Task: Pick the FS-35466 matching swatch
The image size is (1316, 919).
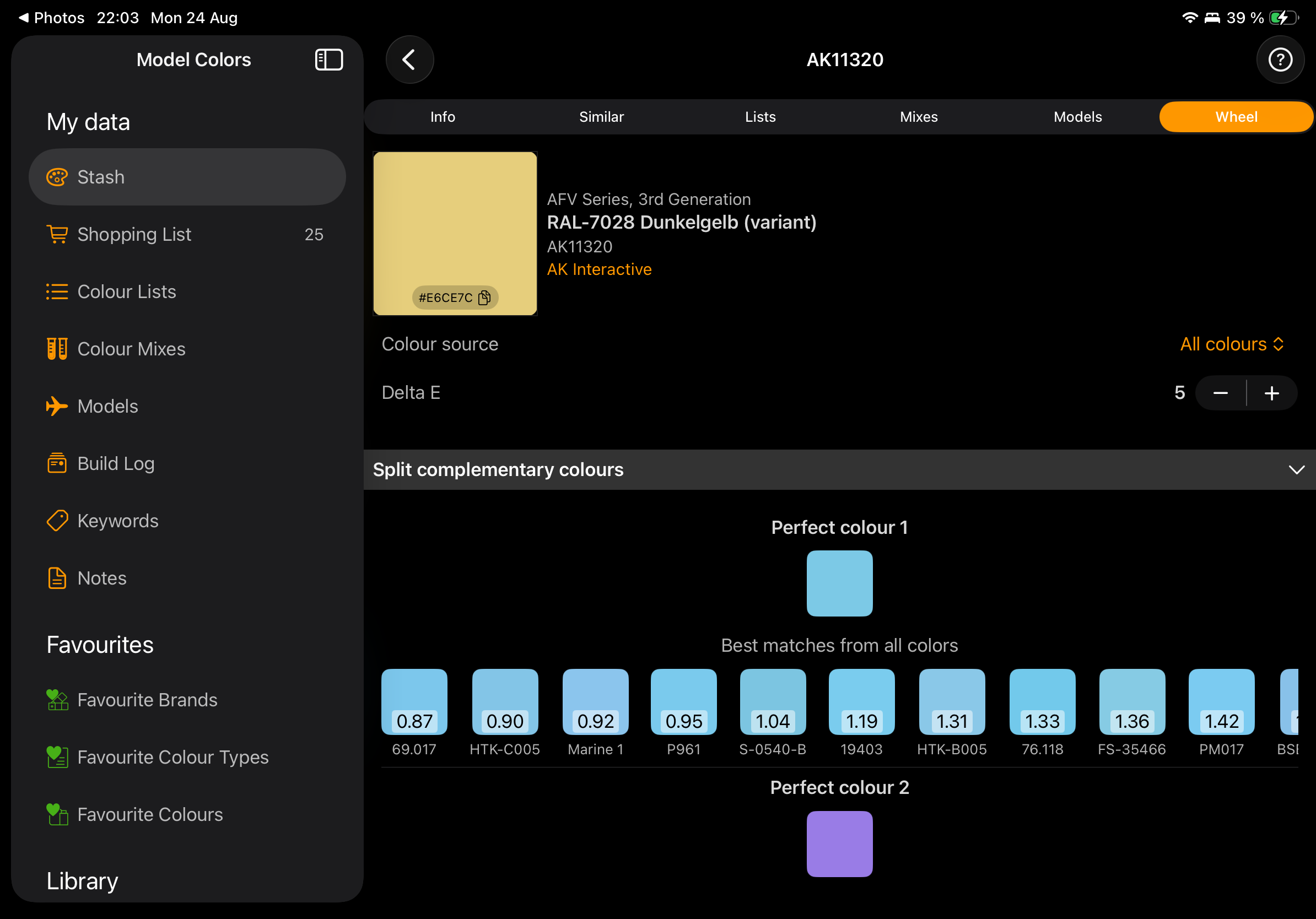Action: click(x=1132, y=702)
